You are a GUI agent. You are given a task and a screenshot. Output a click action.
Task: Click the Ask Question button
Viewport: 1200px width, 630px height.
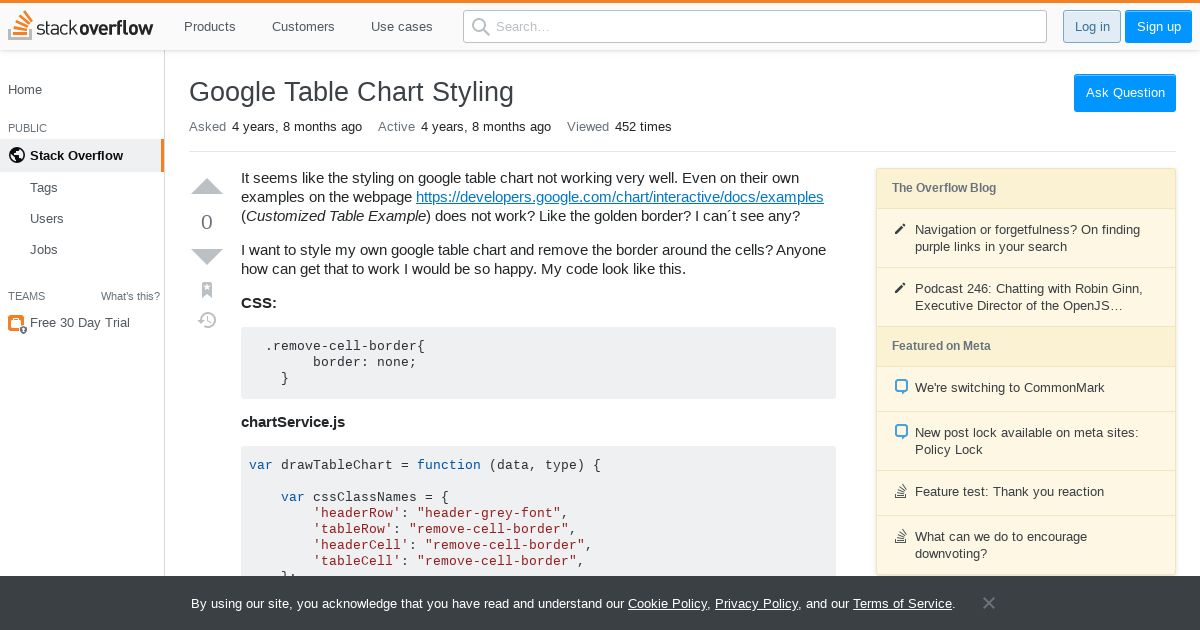(x=1125, y=92)
